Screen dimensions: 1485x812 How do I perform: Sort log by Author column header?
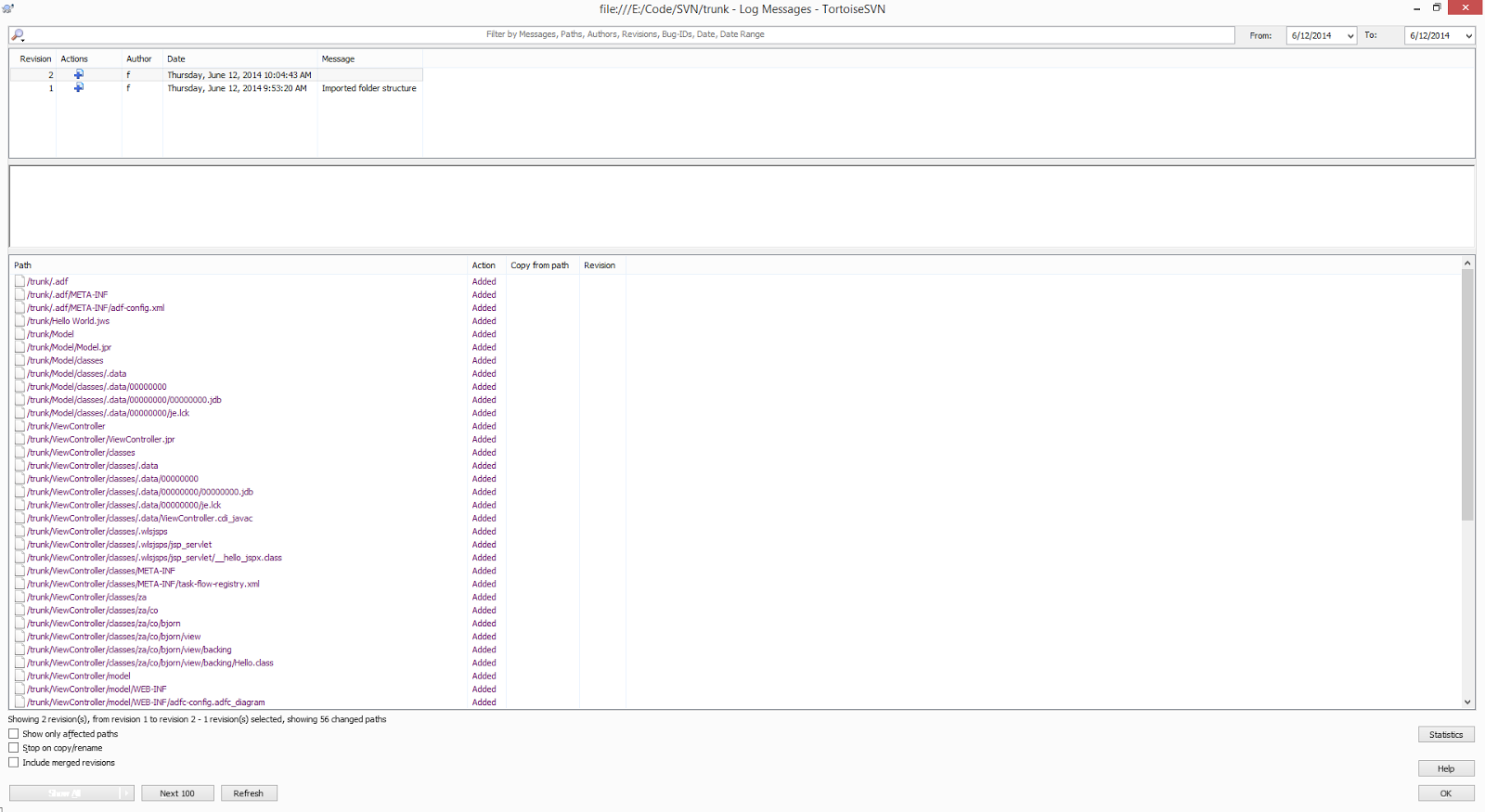pyautogui.click(x=142, y=58)
